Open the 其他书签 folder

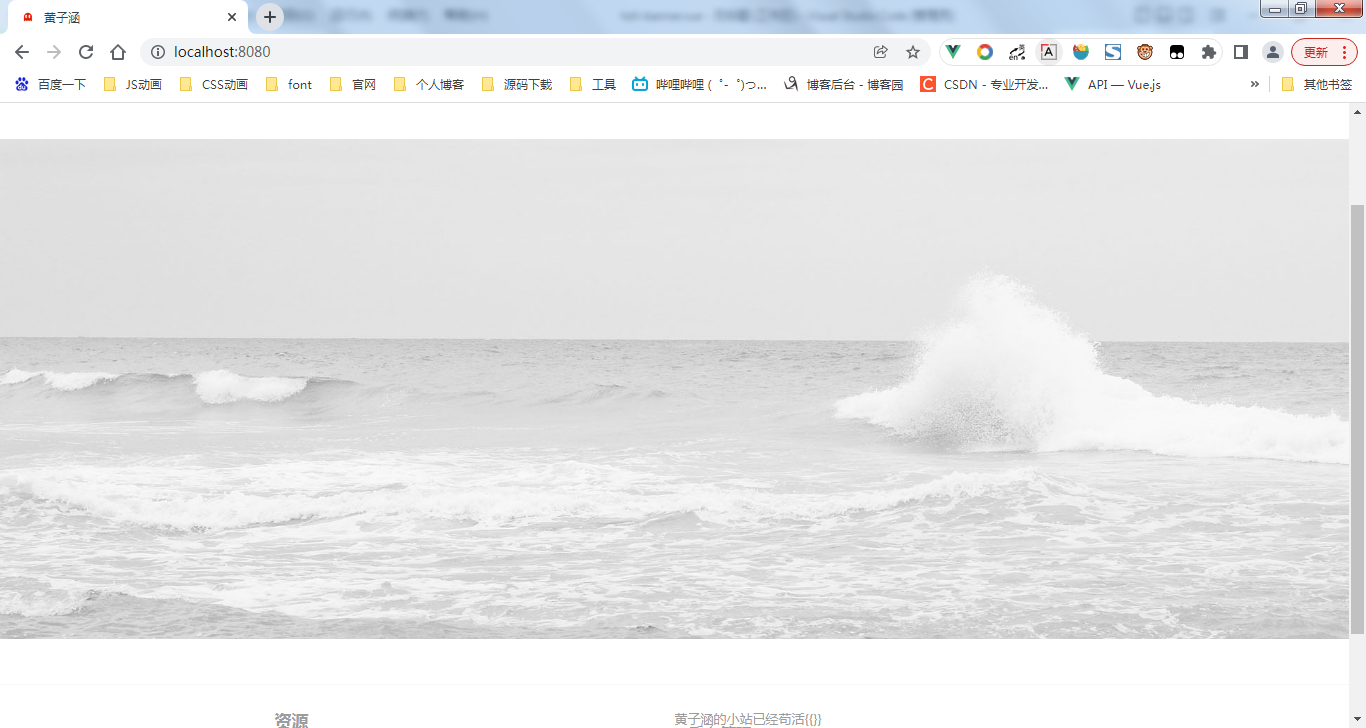[x=1316, y=84]
